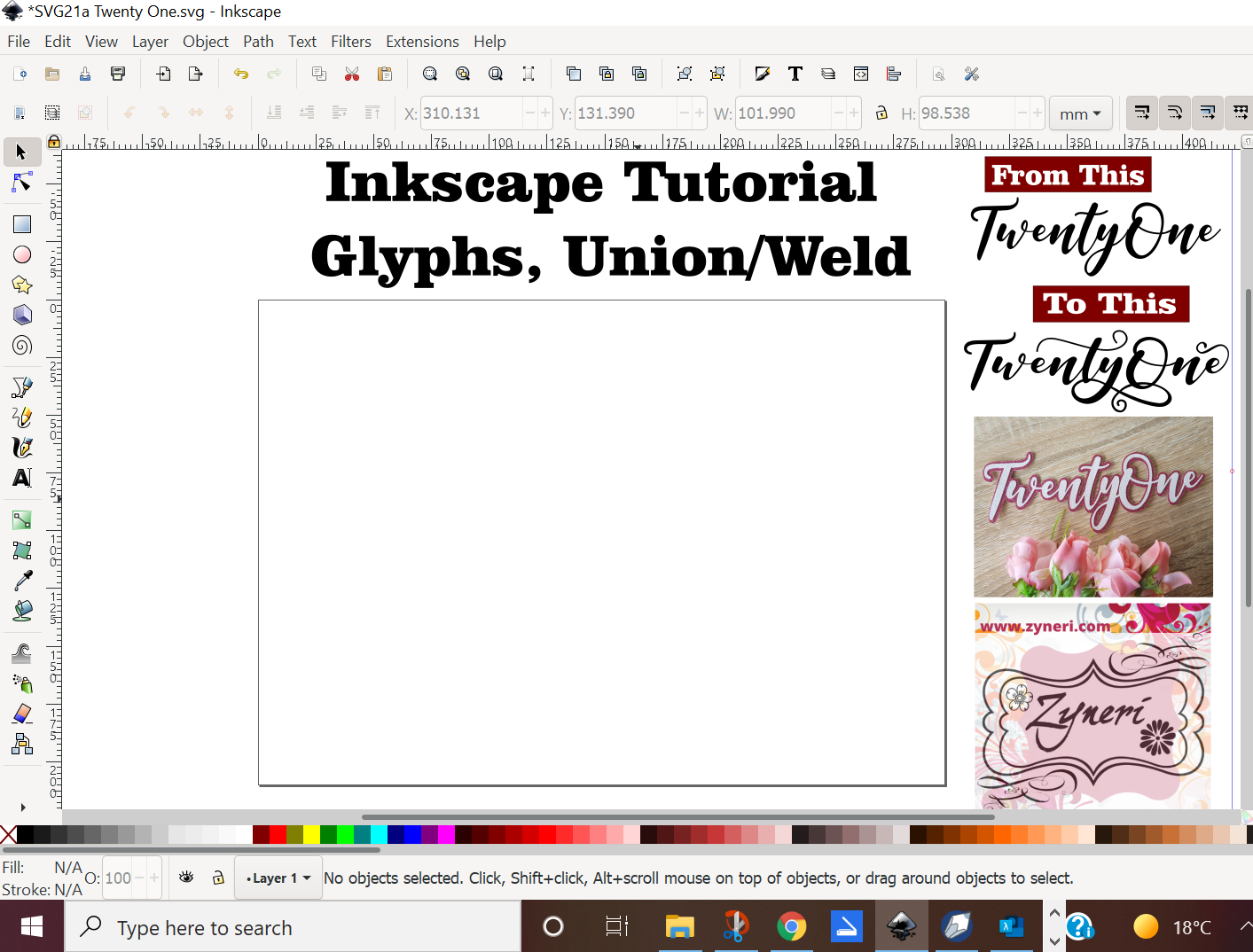
Task: Pick the yellow swatch in the palette
Action: [311, 834]
